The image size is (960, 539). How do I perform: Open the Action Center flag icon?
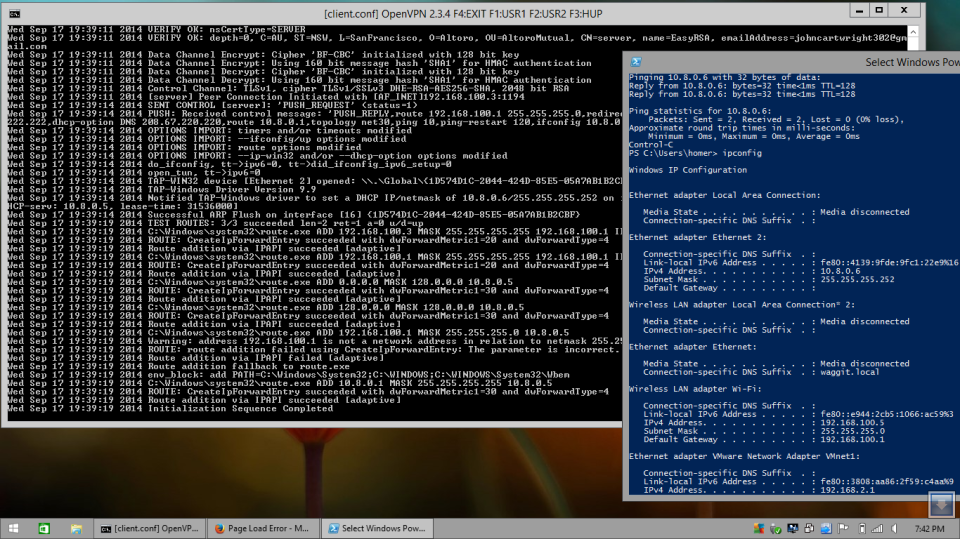point(843,529)
